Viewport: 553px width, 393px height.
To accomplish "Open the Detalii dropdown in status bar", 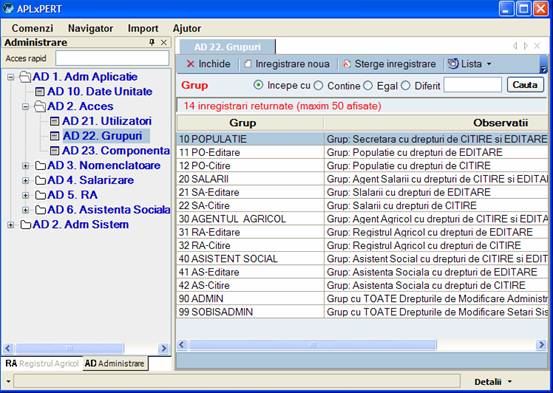I will (x=509, y=382).
